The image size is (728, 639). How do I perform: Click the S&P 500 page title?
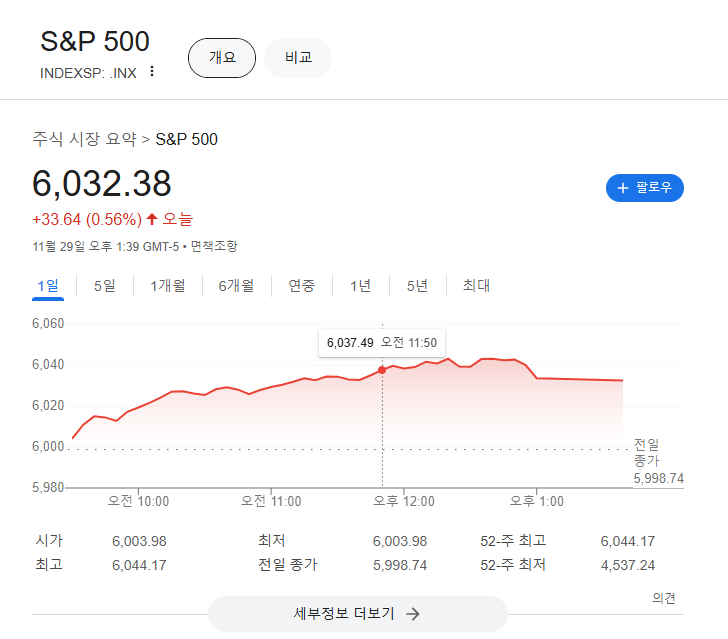click(x=95, y=41)
